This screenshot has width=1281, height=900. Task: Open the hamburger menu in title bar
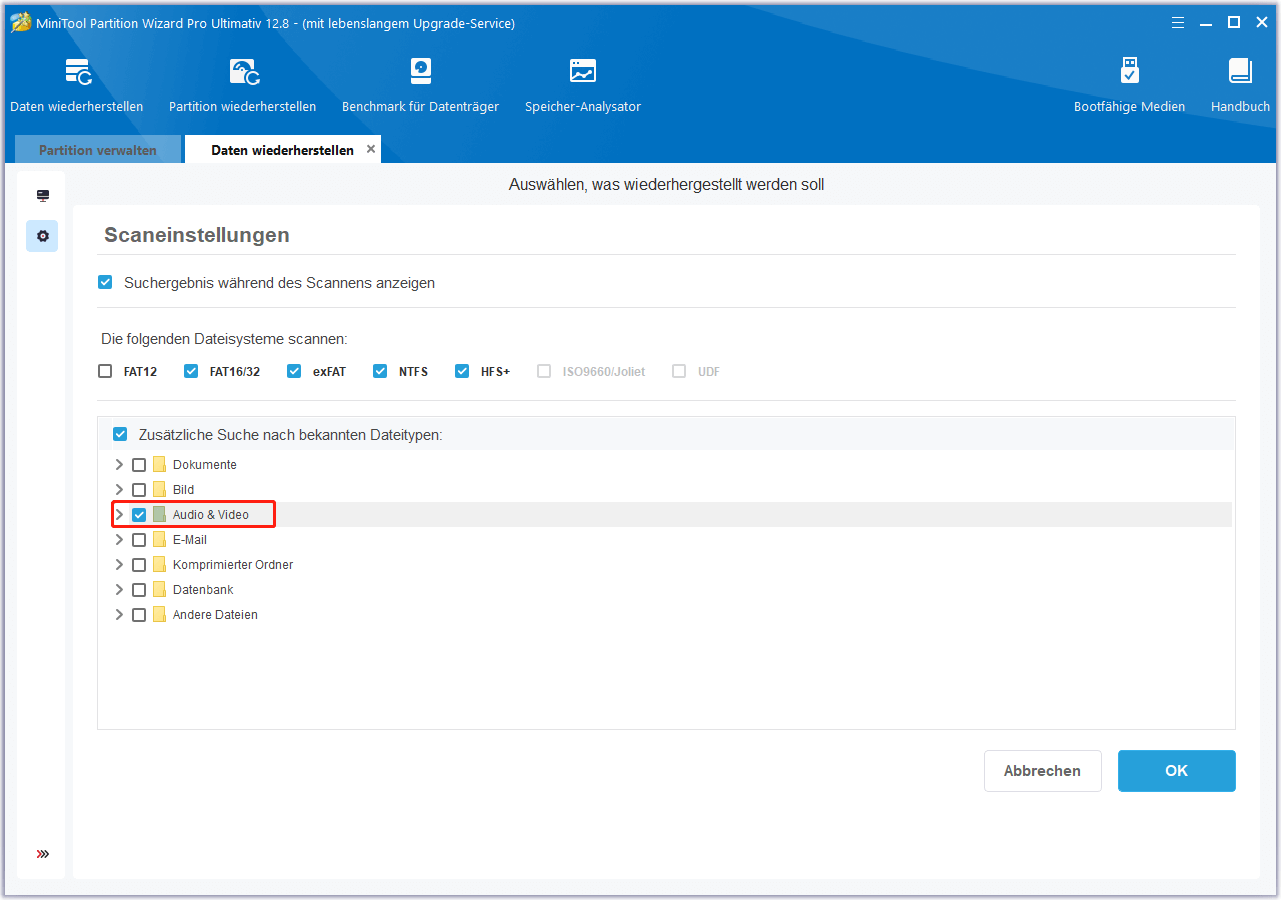pyautogui.click(x=1177, y=22)
